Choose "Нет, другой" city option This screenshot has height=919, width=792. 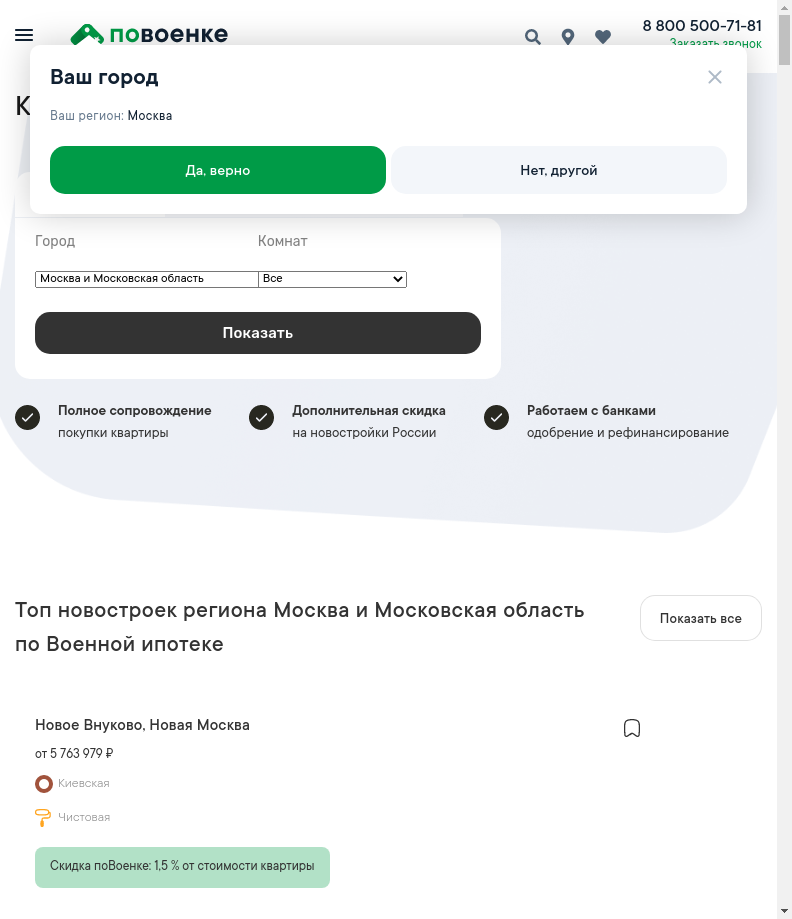click(x=558, y=170)
